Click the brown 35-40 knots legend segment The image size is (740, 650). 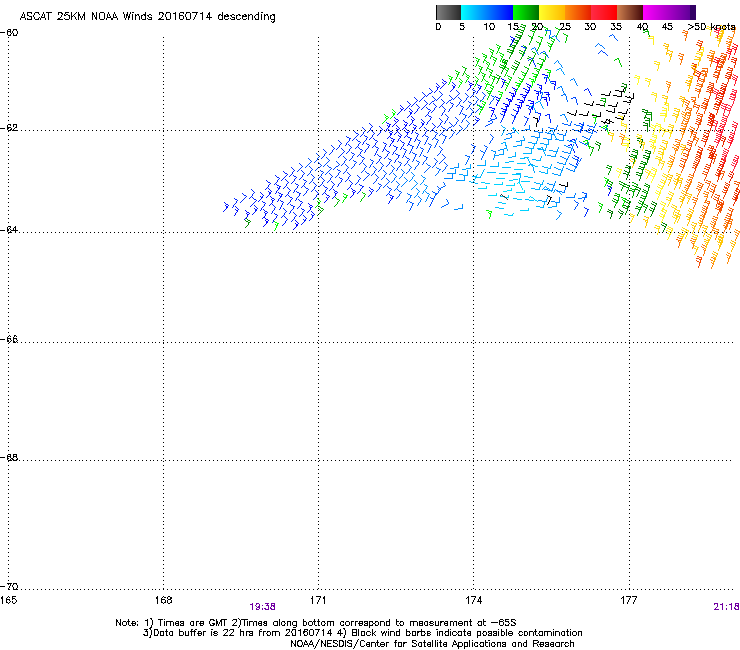630,12
